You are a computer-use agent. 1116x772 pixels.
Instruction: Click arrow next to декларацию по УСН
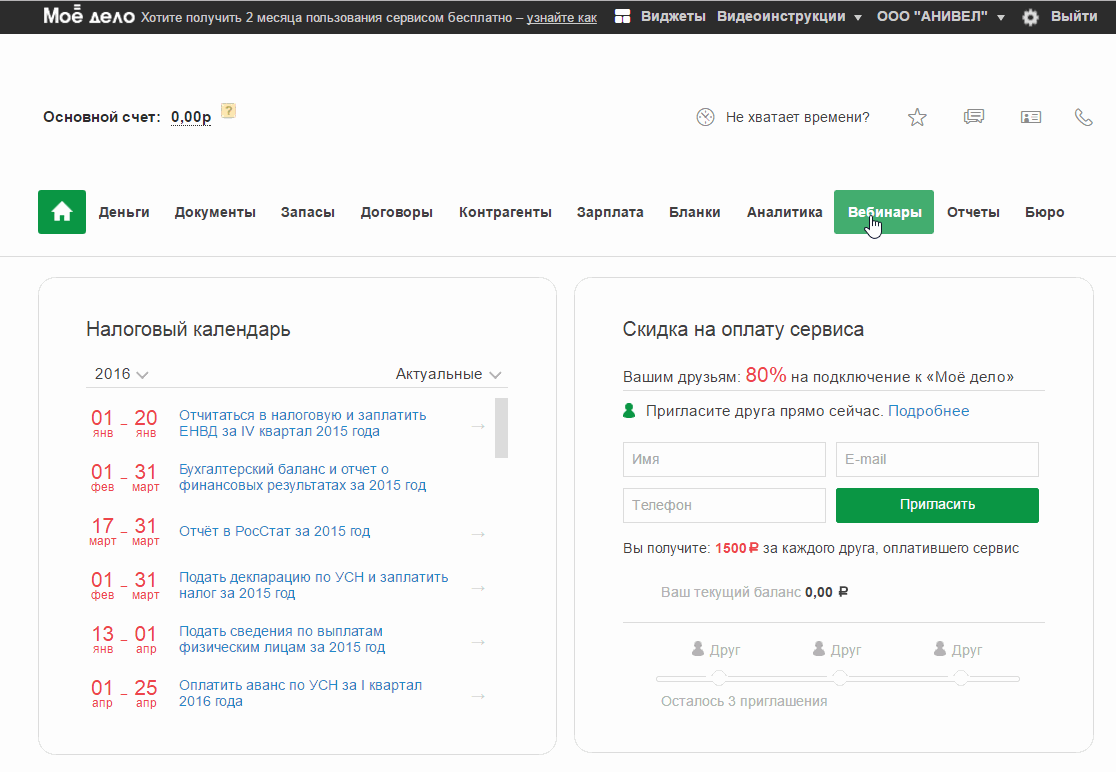click(478, 588)
